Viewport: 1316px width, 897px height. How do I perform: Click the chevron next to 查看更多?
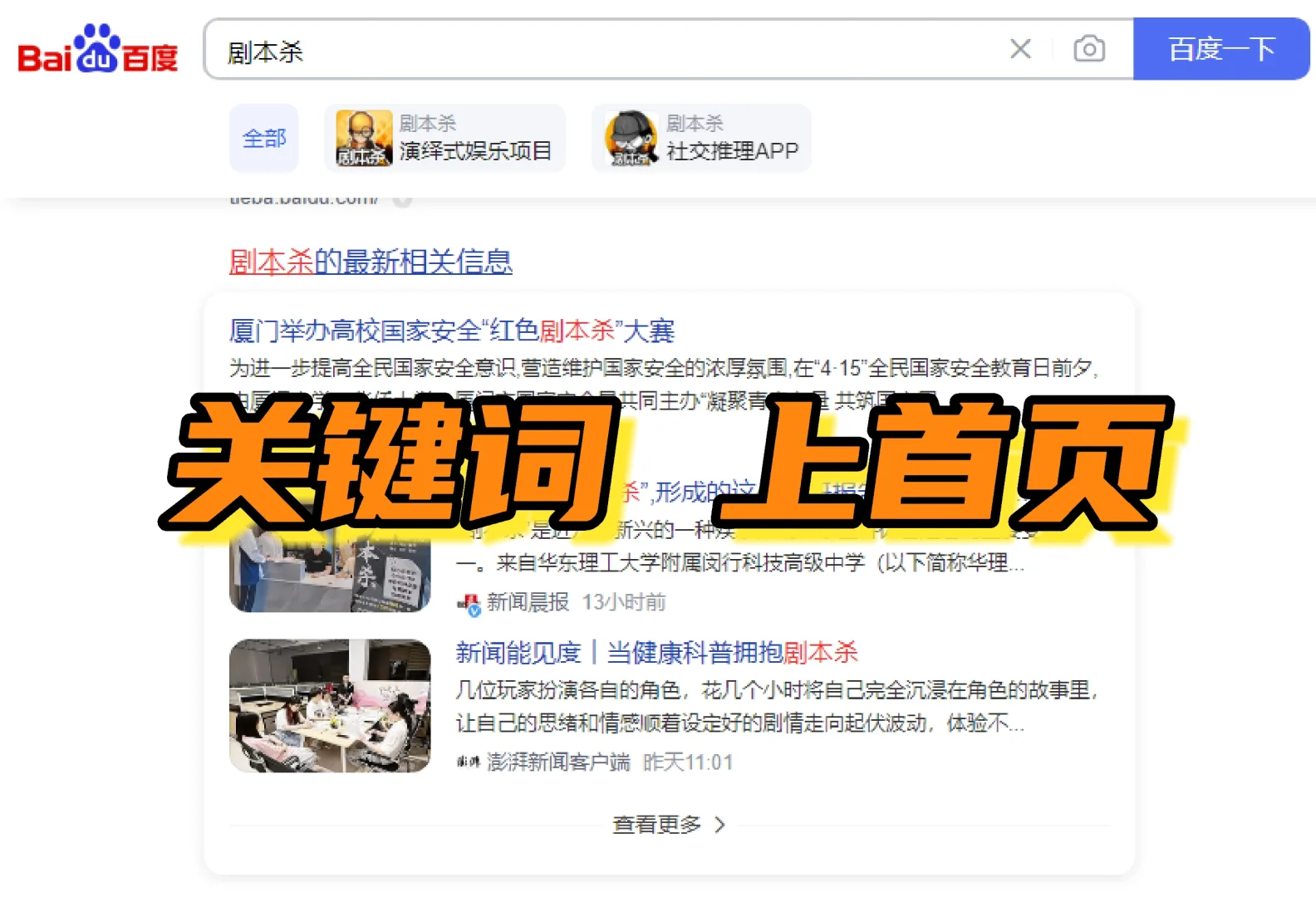click(x=719, y=825)
